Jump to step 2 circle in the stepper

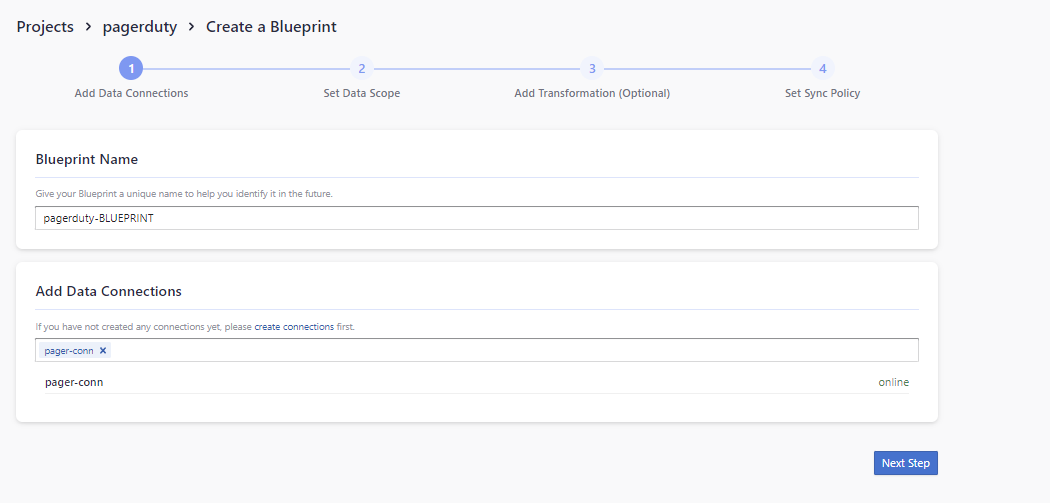(362, 68)
